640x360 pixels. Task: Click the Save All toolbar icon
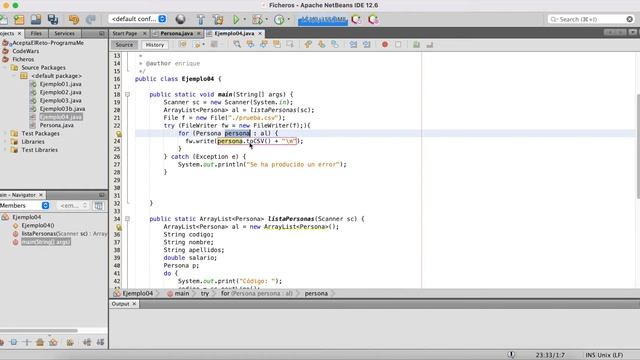click(53, 19)
